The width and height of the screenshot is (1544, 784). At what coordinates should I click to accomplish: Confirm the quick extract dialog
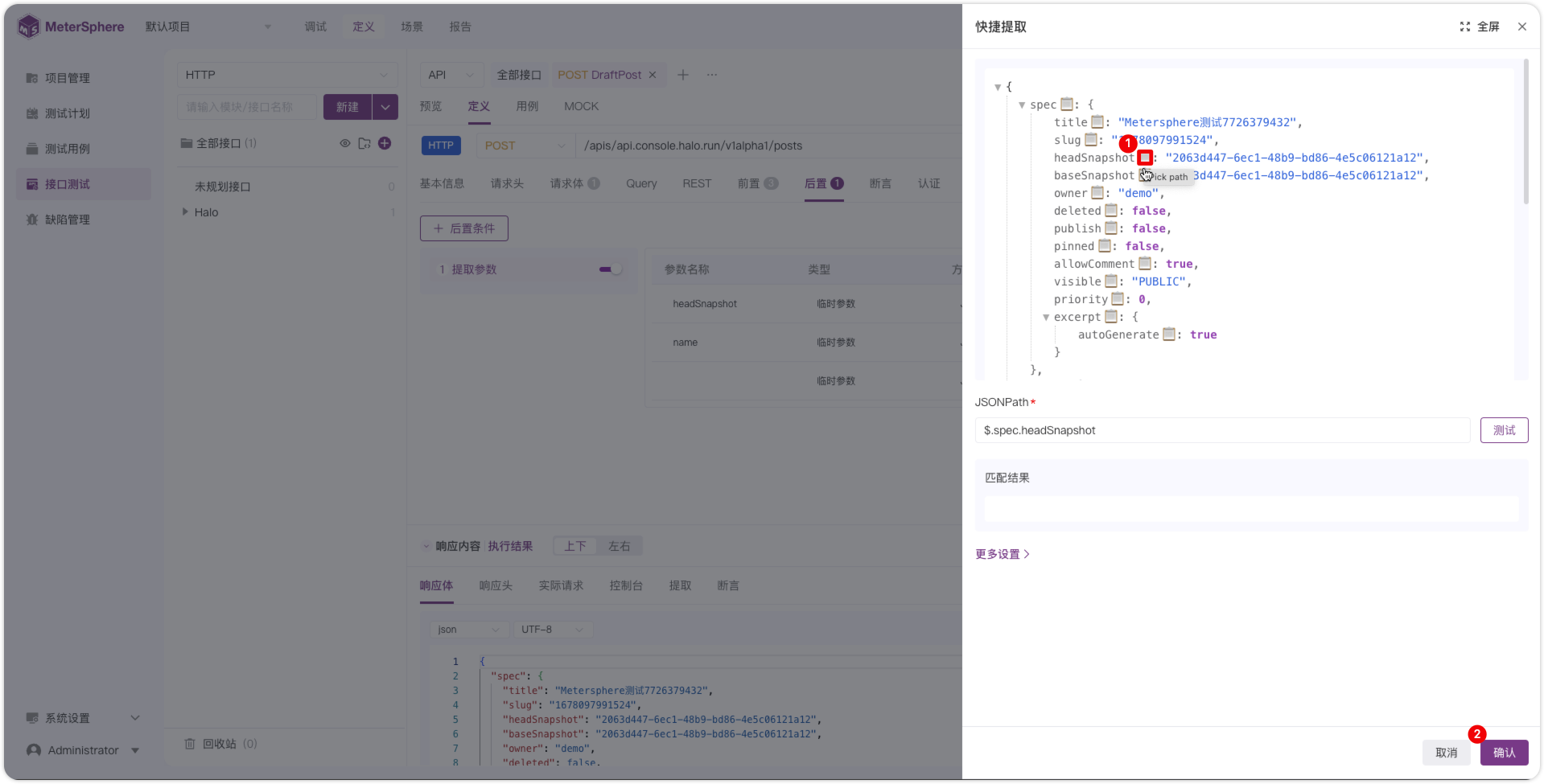pyautogui.click(x=1504, y=753)
